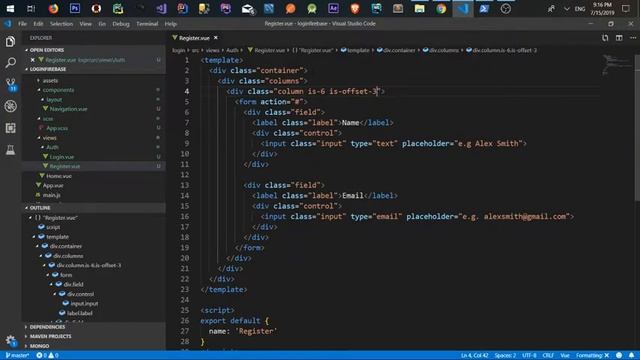The width and height of the screenshot is (640, 360).
Task: Click the Windows Start button
Action: click(10, 9)
